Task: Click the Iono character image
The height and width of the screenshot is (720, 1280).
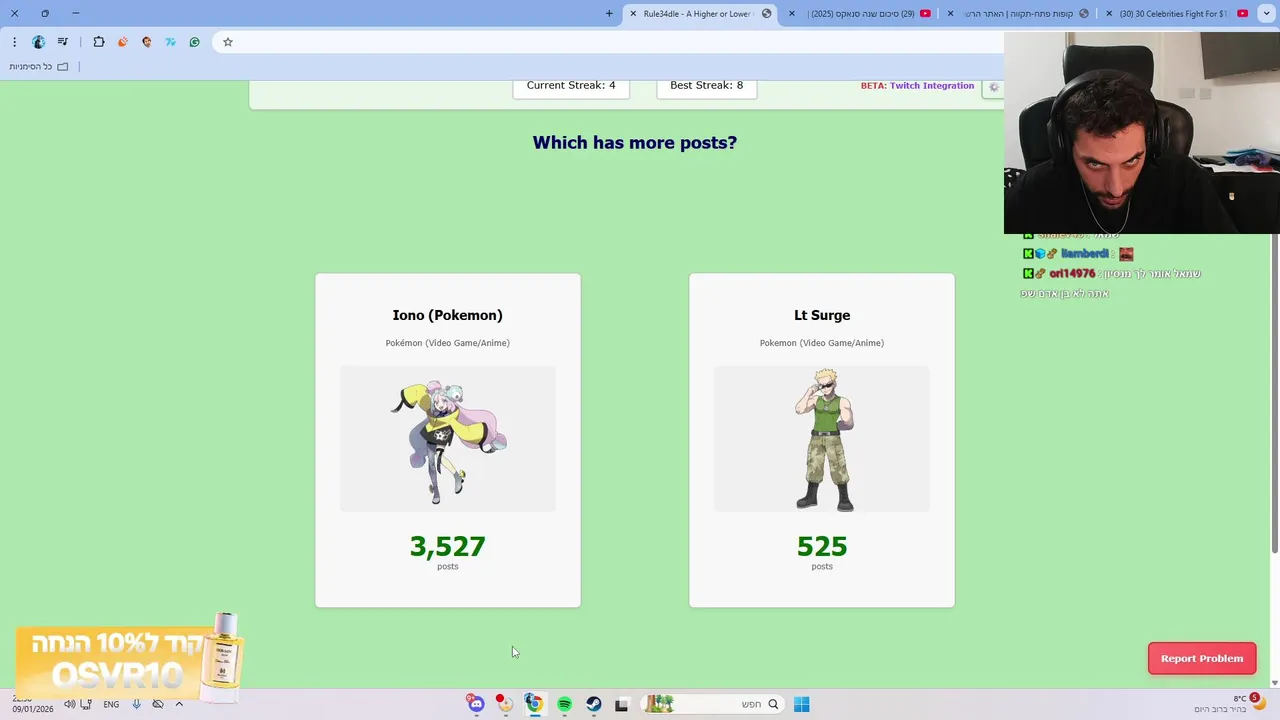Action: tap(448, 439)
